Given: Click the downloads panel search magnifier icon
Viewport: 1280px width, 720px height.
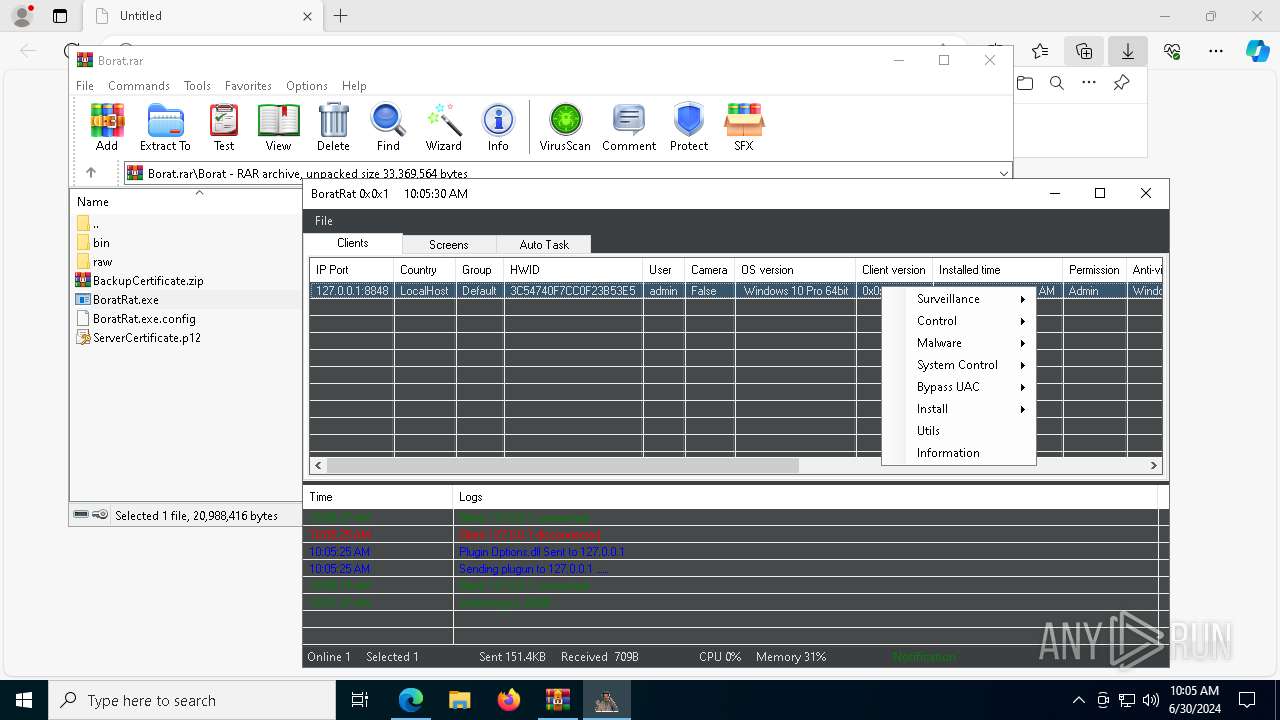Looking at the screenshot, I should point(1057,83).
